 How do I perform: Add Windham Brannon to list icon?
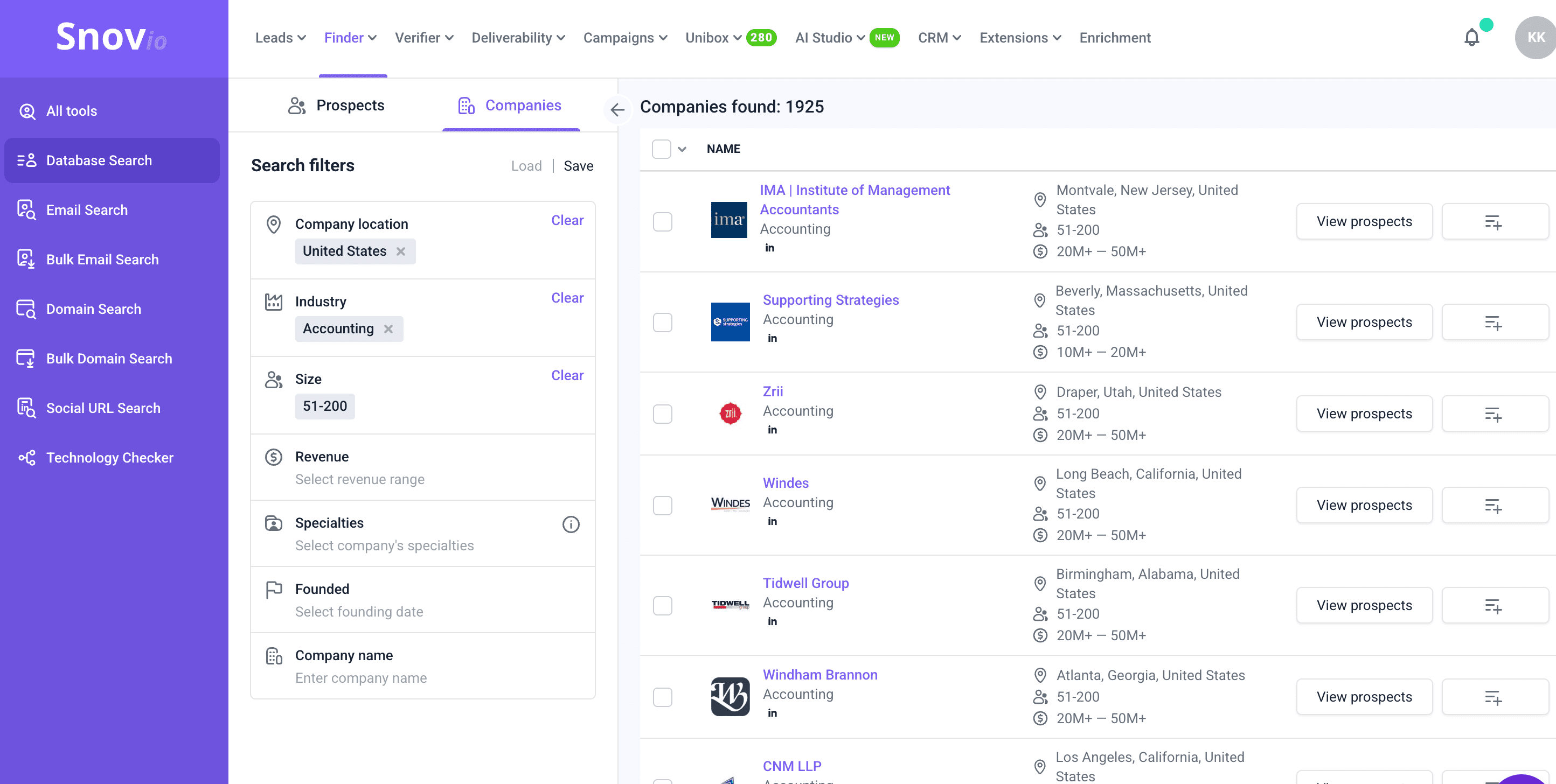tap(1494, 697)
